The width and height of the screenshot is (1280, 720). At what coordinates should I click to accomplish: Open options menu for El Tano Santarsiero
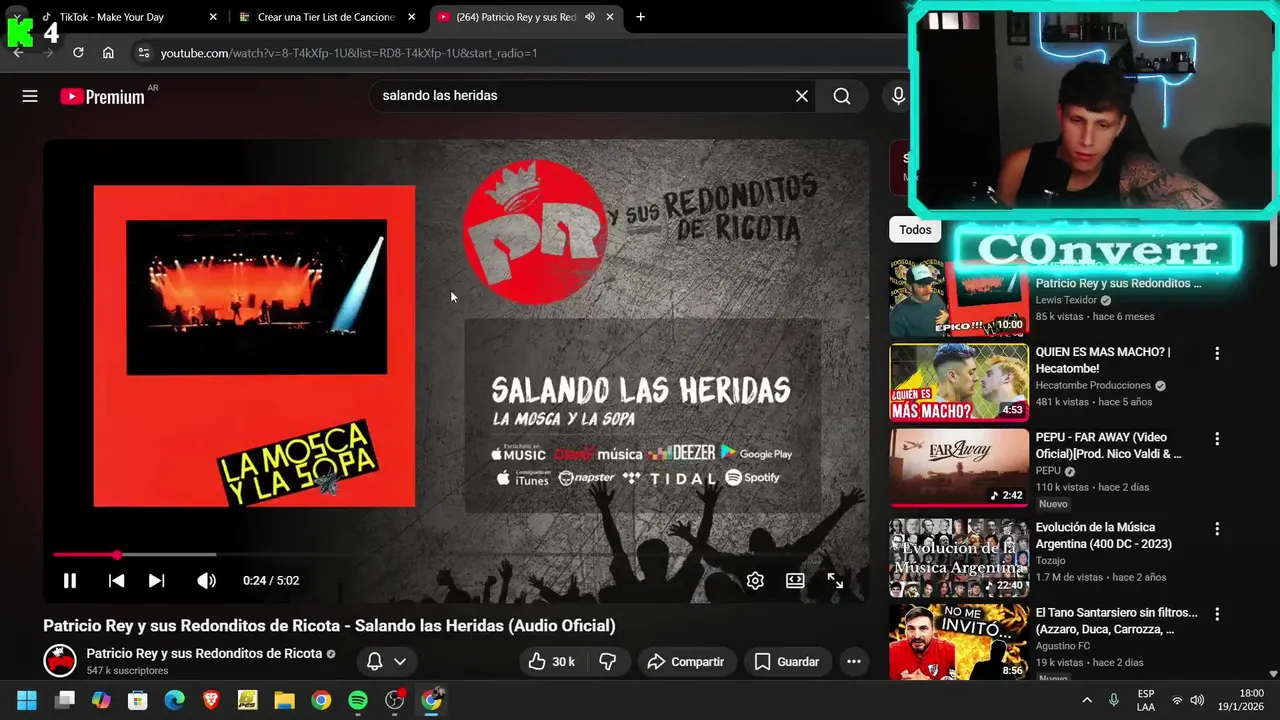tap(1217, 613)
